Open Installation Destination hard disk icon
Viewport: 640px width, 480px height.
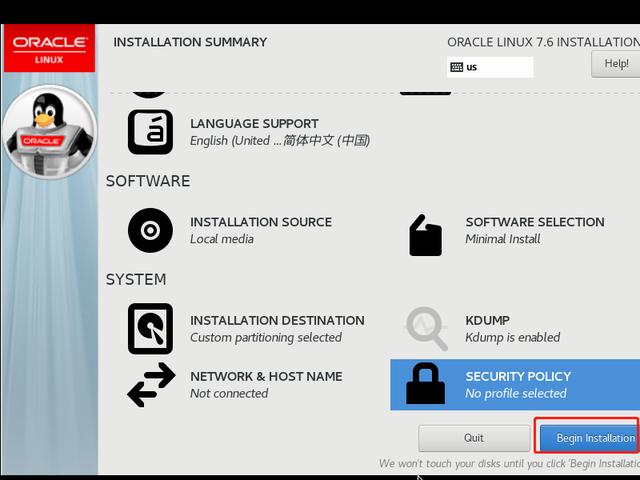click(150, 329)
